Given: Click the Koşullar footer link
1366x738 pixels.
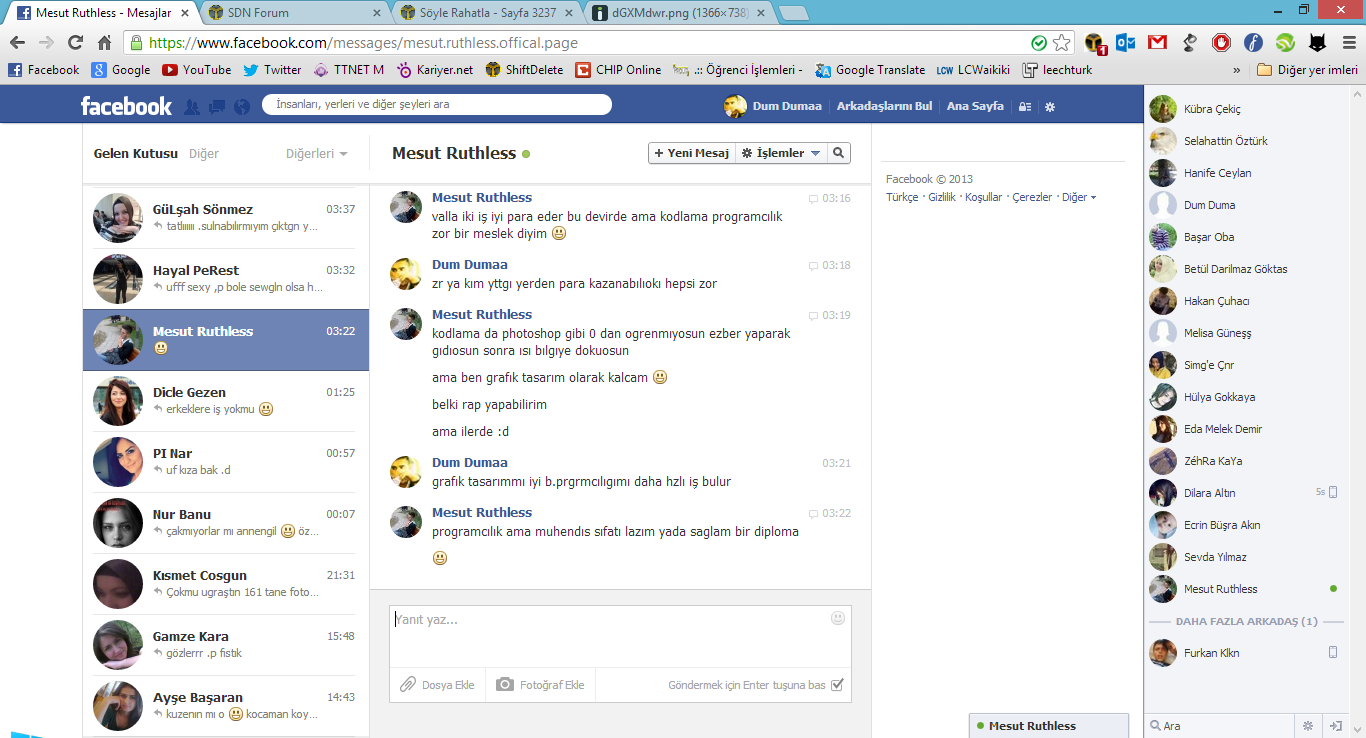Looking at the screenshot, I should pyautogui.click(x=983, y=197).
